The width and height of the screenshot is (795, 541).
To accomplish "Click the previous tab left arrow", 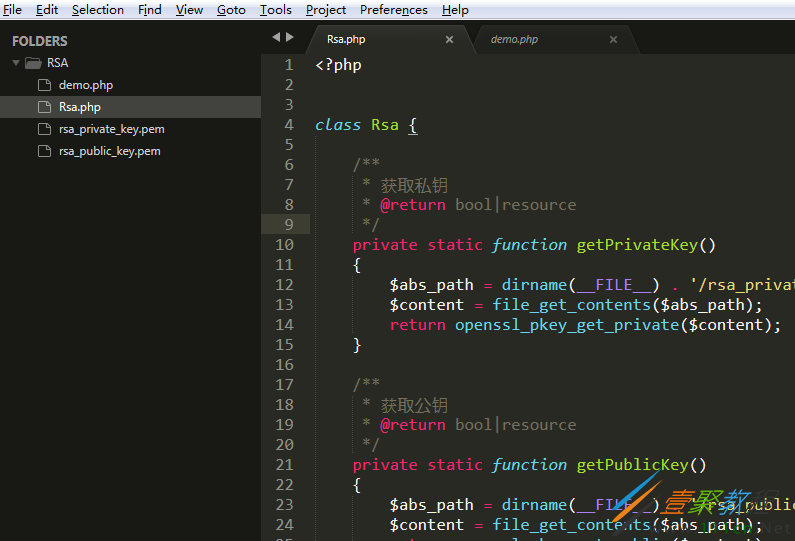I will (x=276, y=37).
